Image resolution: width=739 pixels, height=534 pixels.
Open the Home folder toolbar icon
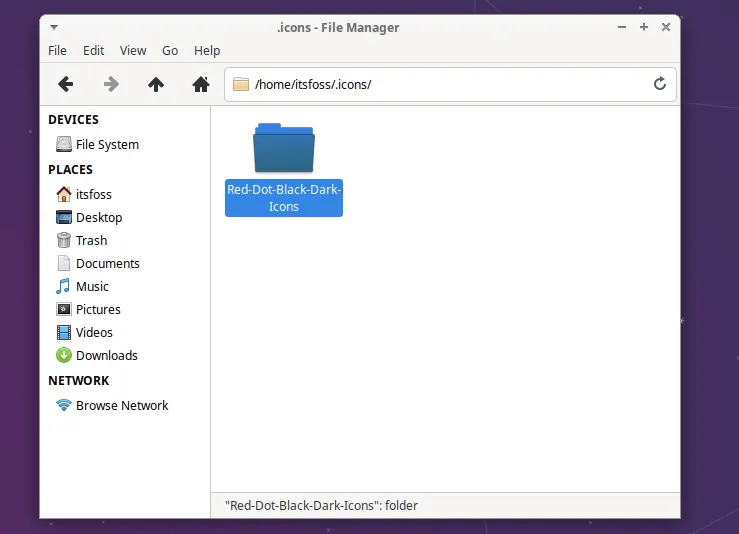click(x=200, y=85)
